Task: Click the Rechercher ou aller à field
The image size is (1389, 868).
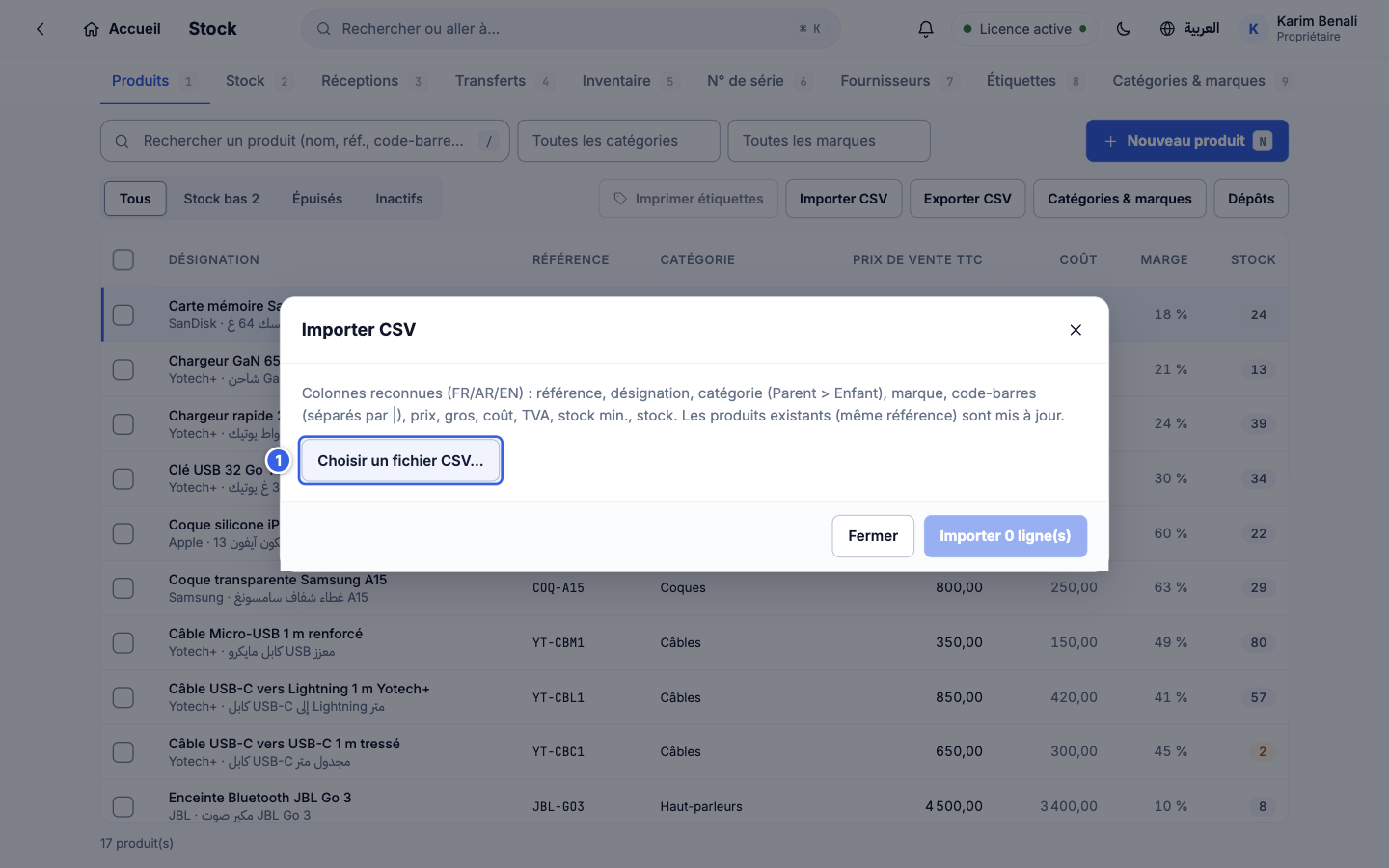Action: tap(571, 29)
